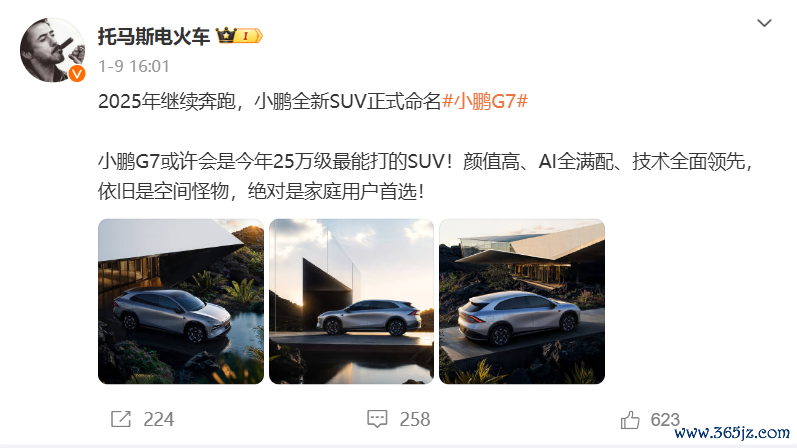
Task: View third rear-angle car photo
Action: click(522, 302)
